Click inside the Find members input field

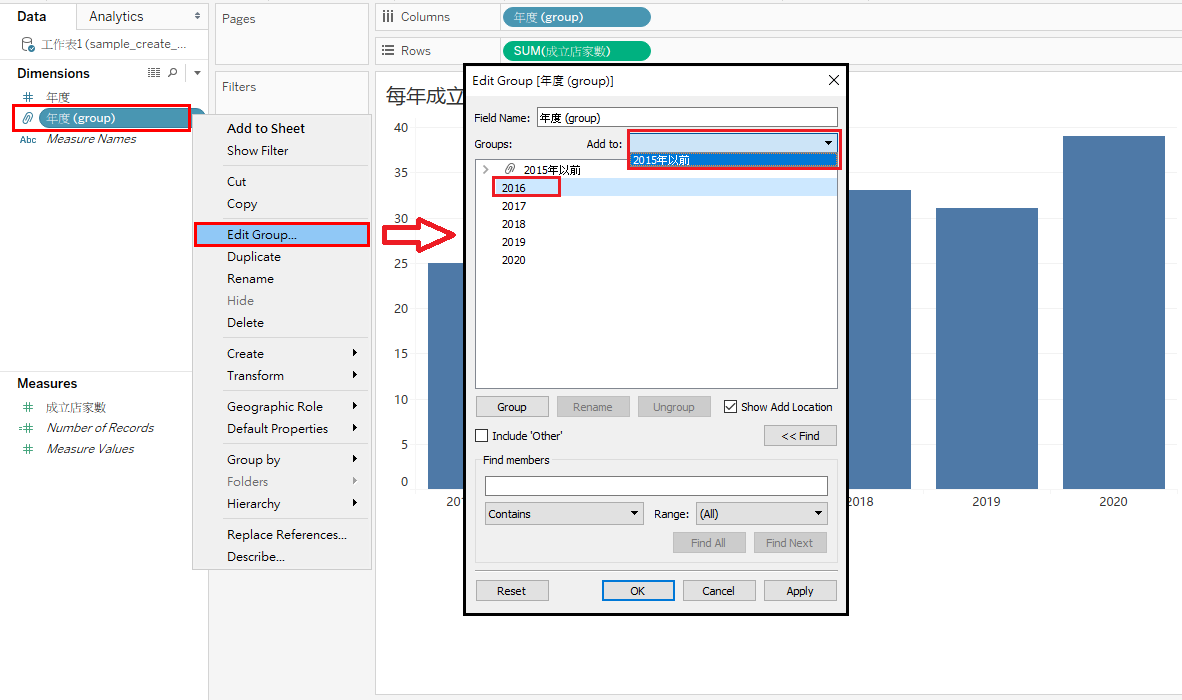(x=656, y=485)
